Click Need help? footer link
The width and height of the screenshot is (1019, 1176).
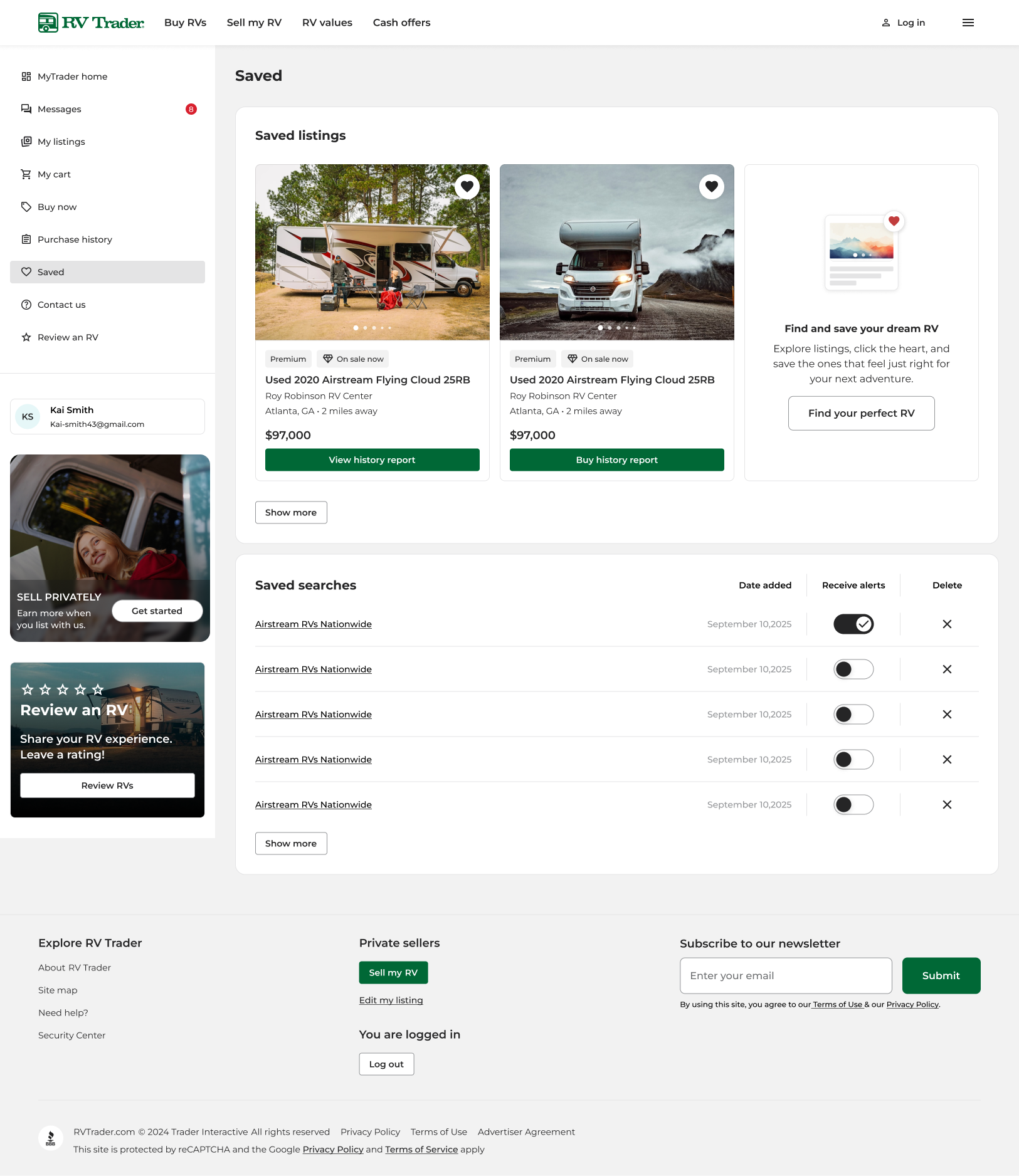(x=63, y=1013)
